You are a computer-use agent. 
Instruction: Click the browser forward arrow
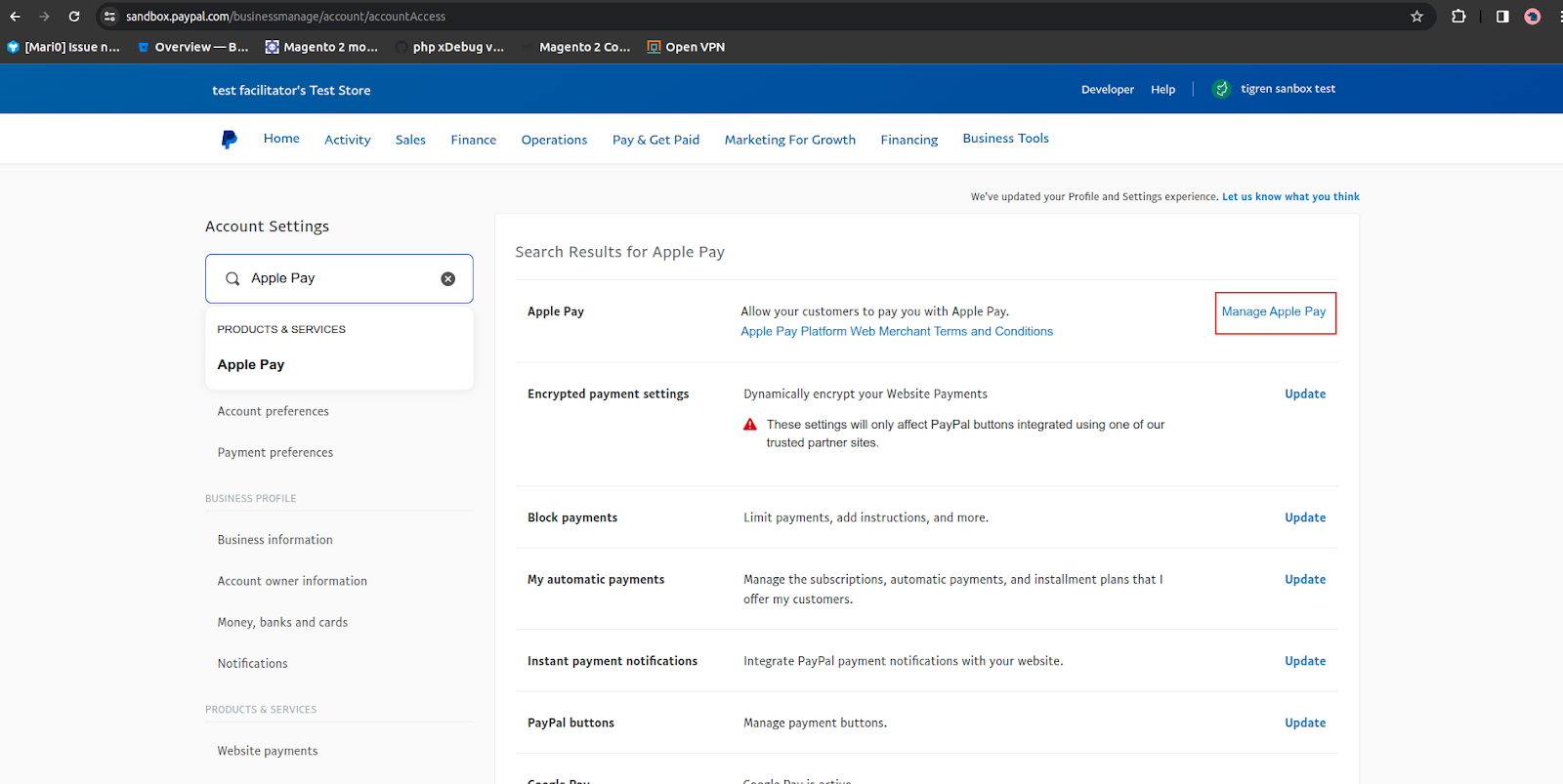pyautogui.click(x=44, y=17)
